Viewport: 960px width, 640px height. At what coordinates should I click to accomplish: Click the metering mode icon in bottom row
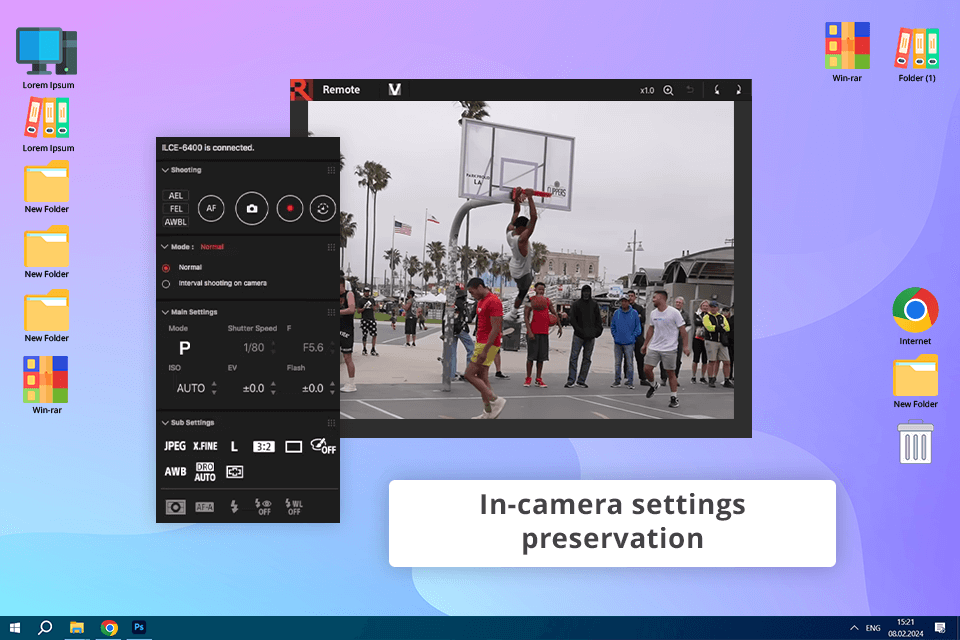tap(176, 507)
